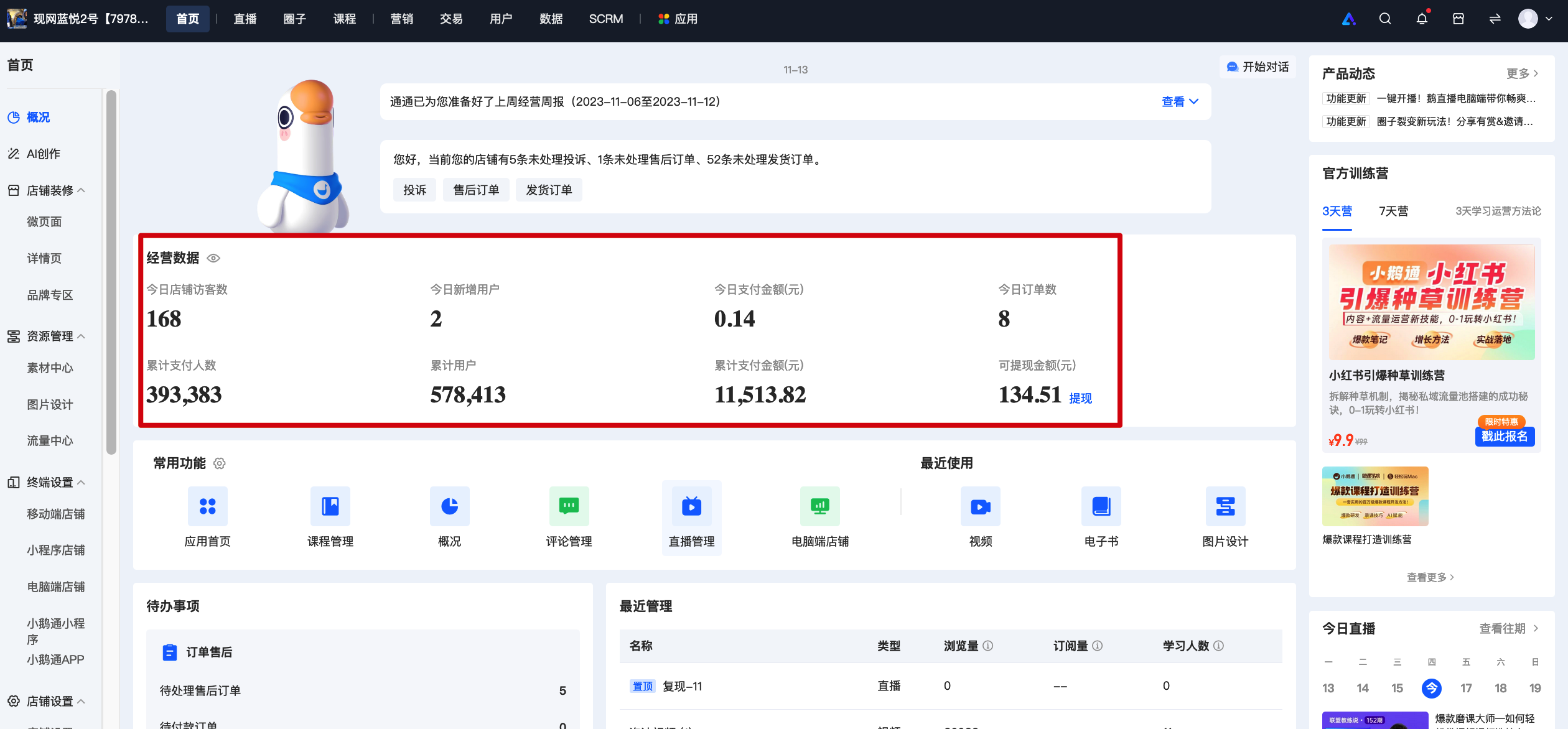Open 应用 with colorful grid icon

[678, 19]
